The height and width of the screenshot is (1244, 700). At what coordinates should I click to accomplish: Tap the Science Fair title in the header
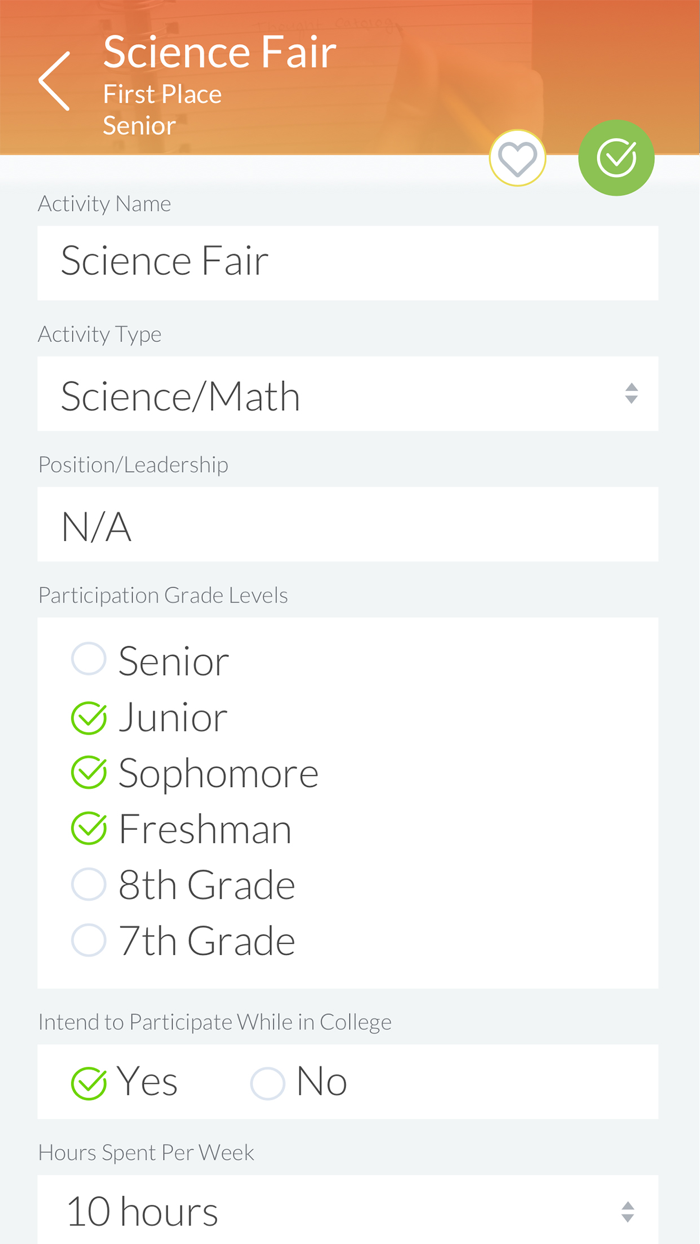point(219,51)
